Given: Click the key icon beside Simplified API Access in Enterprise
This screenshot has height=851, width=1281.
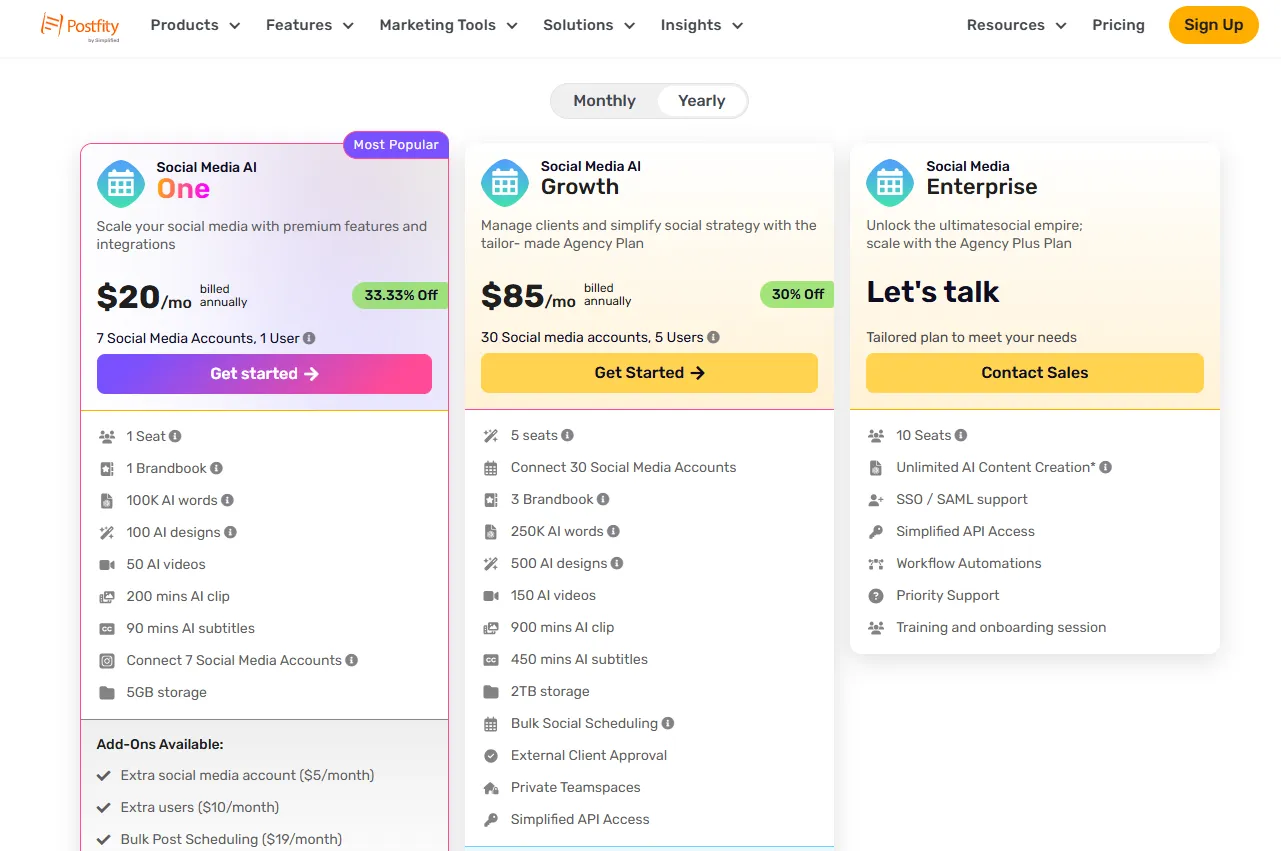Looking at the screenshot, I should (876, 531).
